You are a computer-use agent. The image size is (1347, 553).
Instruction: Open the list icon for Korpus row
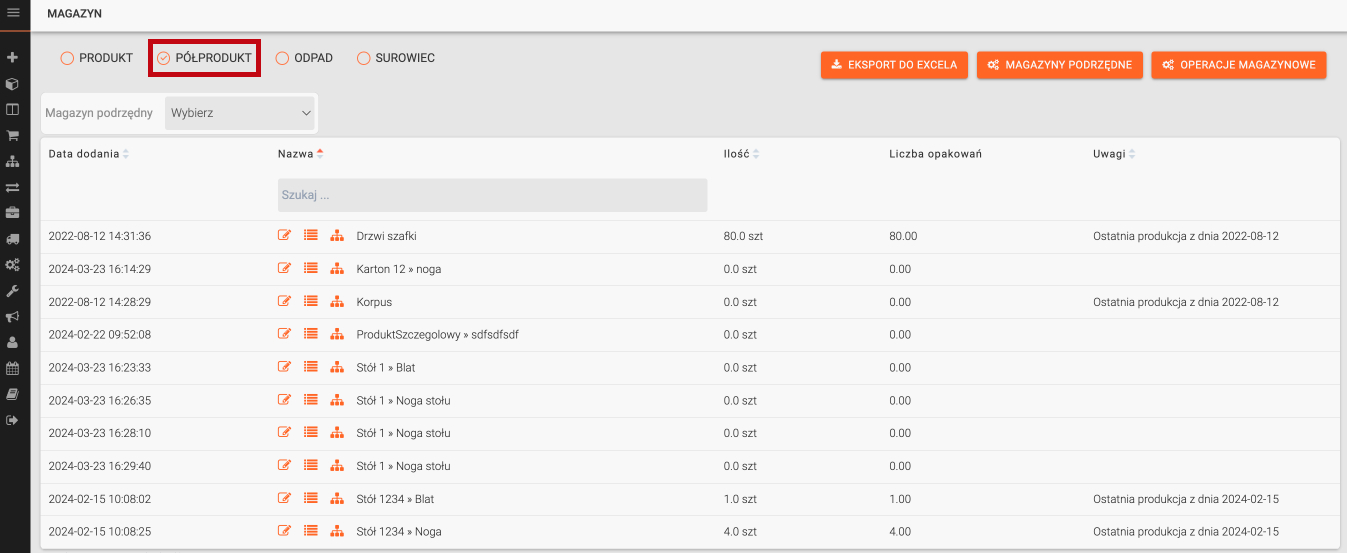[x=311, y=301]
